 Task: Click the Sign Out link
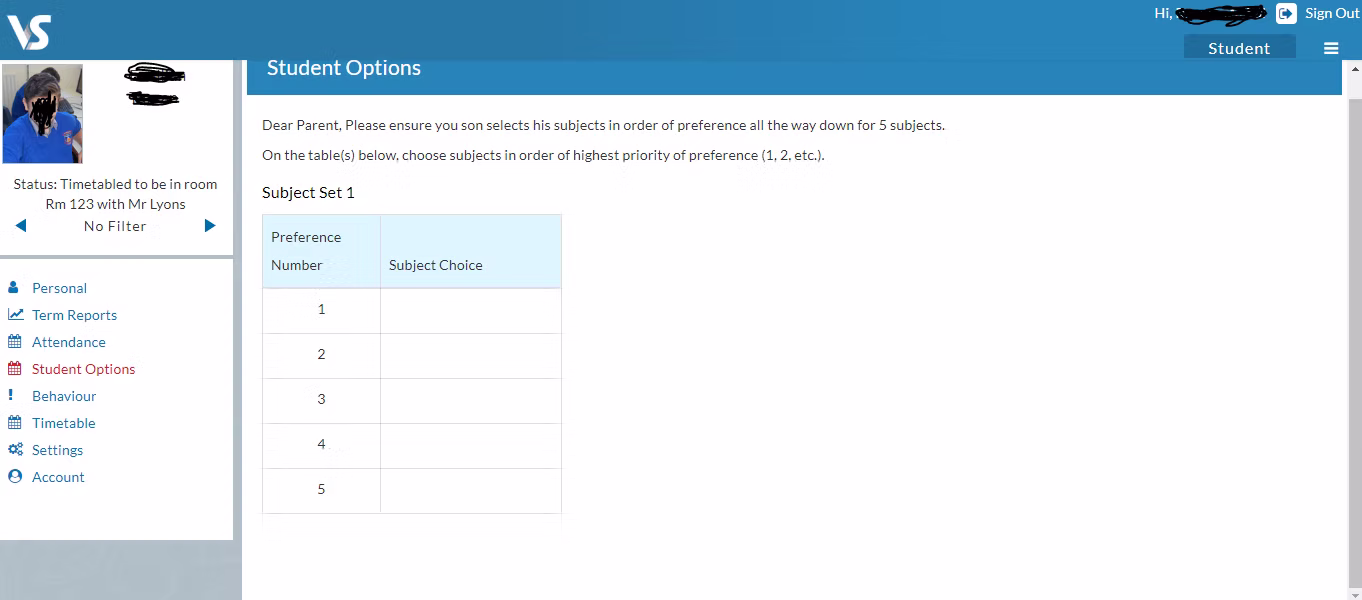point(1332,13)
